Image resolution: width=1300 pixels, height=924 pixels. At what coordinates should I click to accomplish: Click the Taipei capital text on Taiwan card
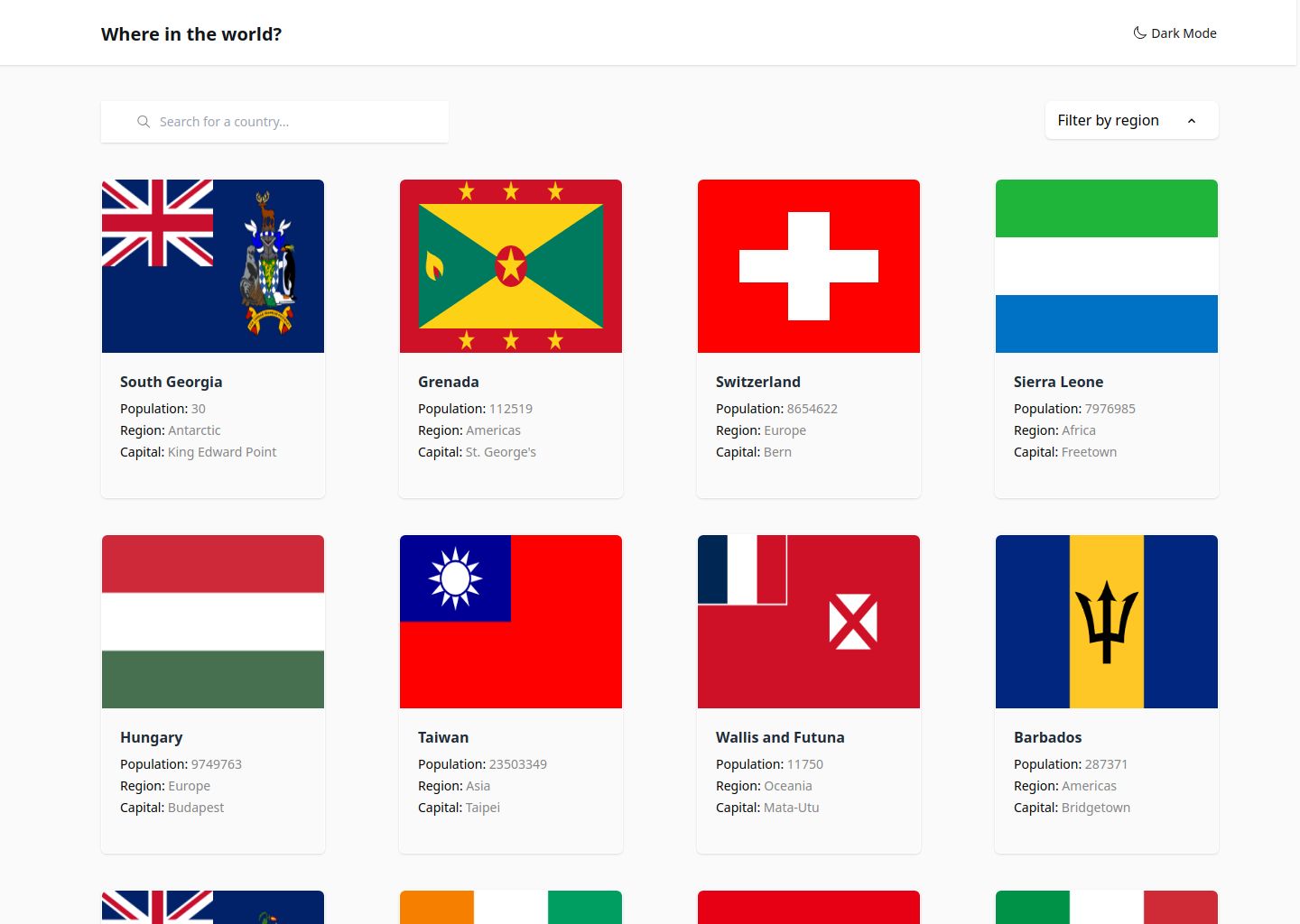482,808
